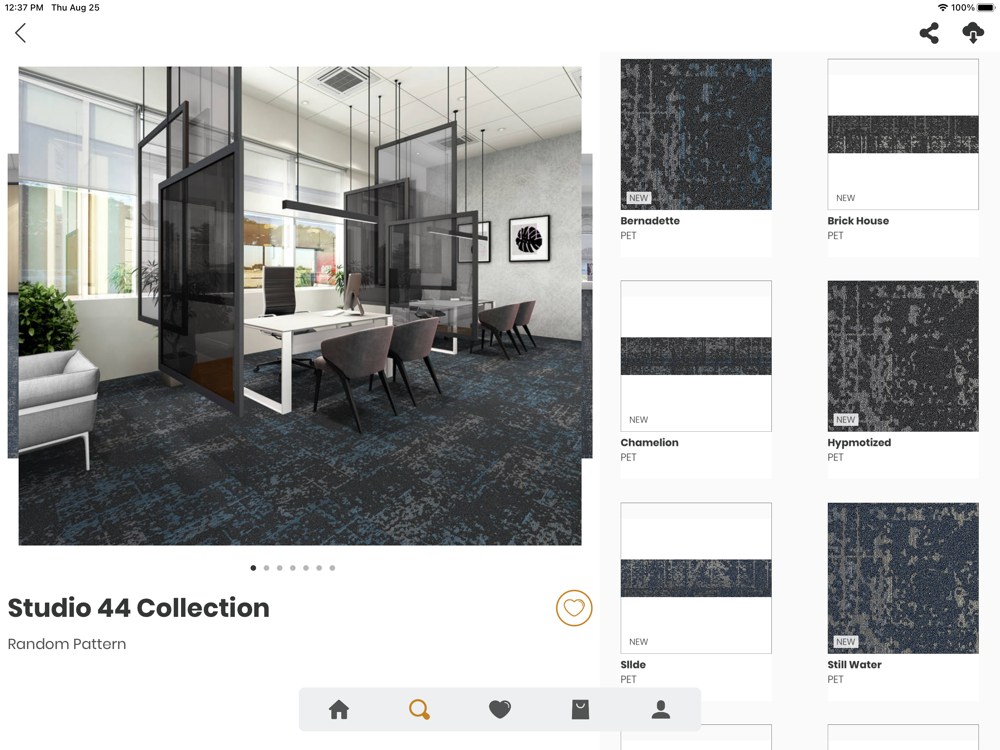Open the profile tab
1000x750 pixels.
[x=661, y=709]
